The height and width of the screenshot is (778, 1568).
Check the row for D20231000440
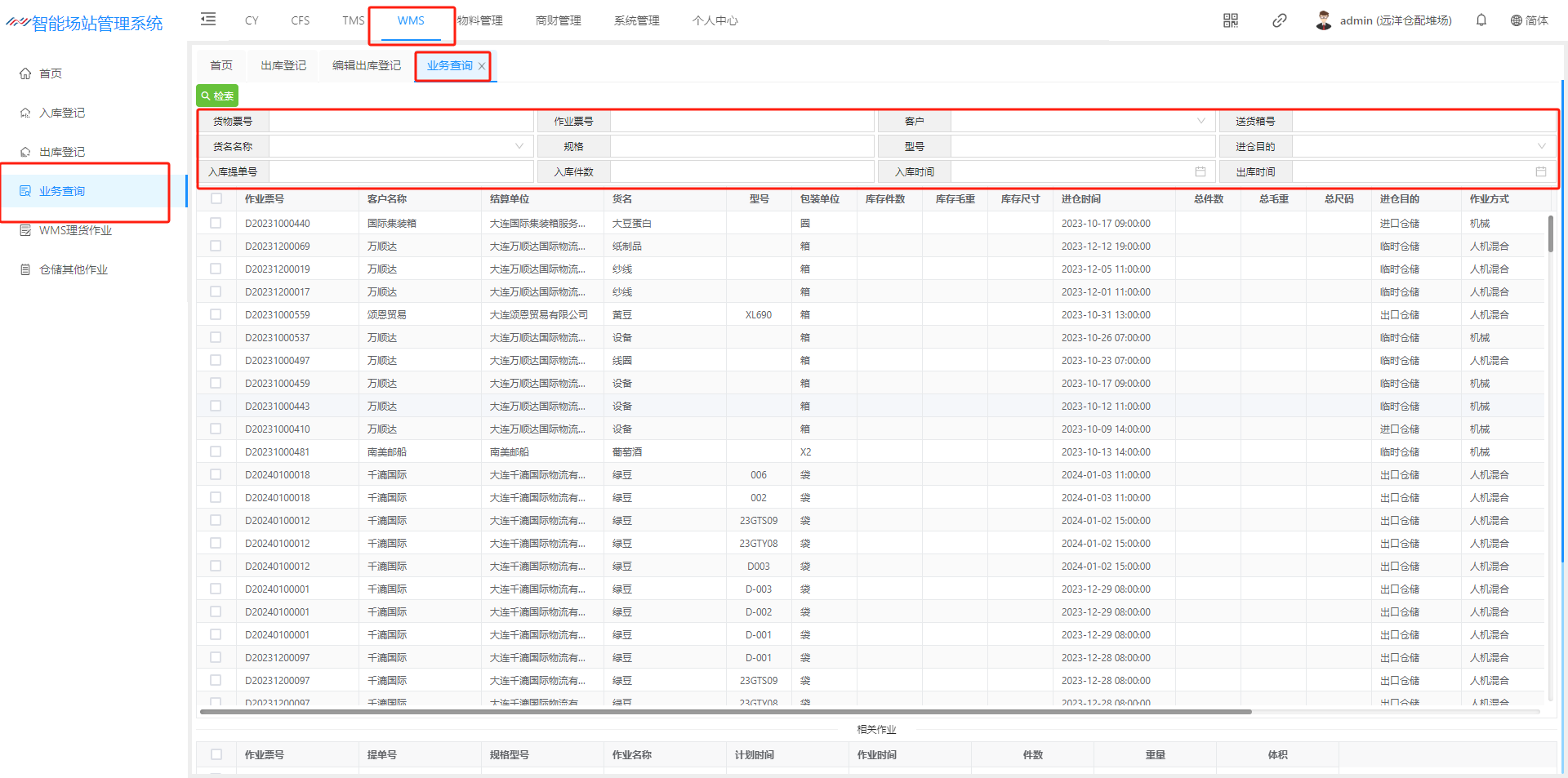point(216,223)
